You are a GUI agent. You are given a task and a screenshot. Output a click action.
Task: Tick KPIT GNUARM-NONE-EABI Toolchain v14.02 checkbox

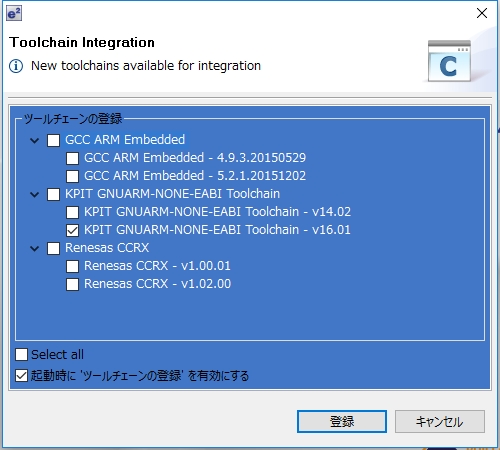[x=72, y=212]
